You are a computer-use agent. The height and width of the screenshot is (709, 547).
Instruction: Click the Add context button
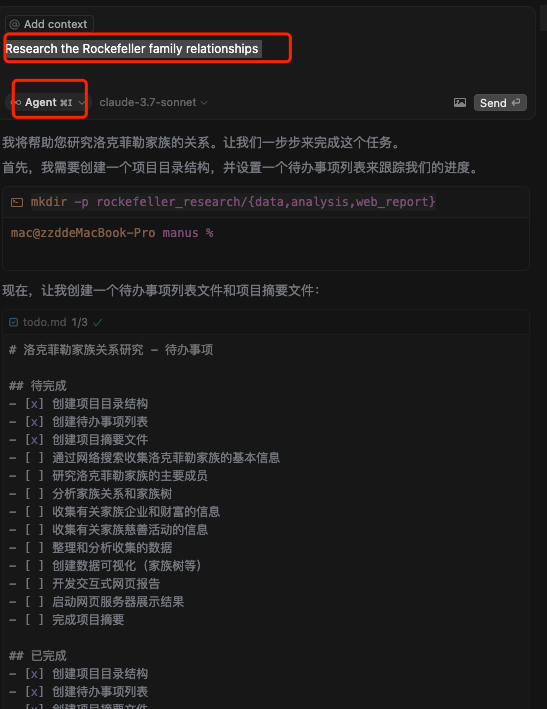tap(49, 24)
